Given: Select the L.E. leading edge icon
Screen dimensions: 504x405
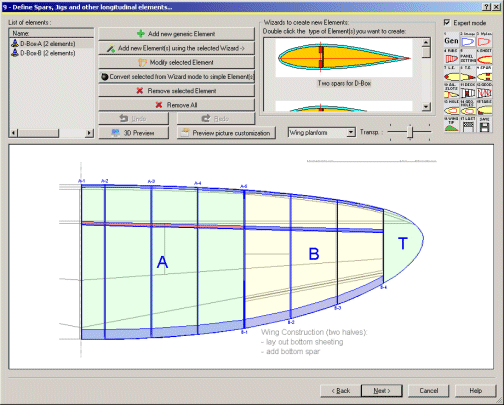Looking at the screenshot, I should pyautogui.click(x=451, y=74).
